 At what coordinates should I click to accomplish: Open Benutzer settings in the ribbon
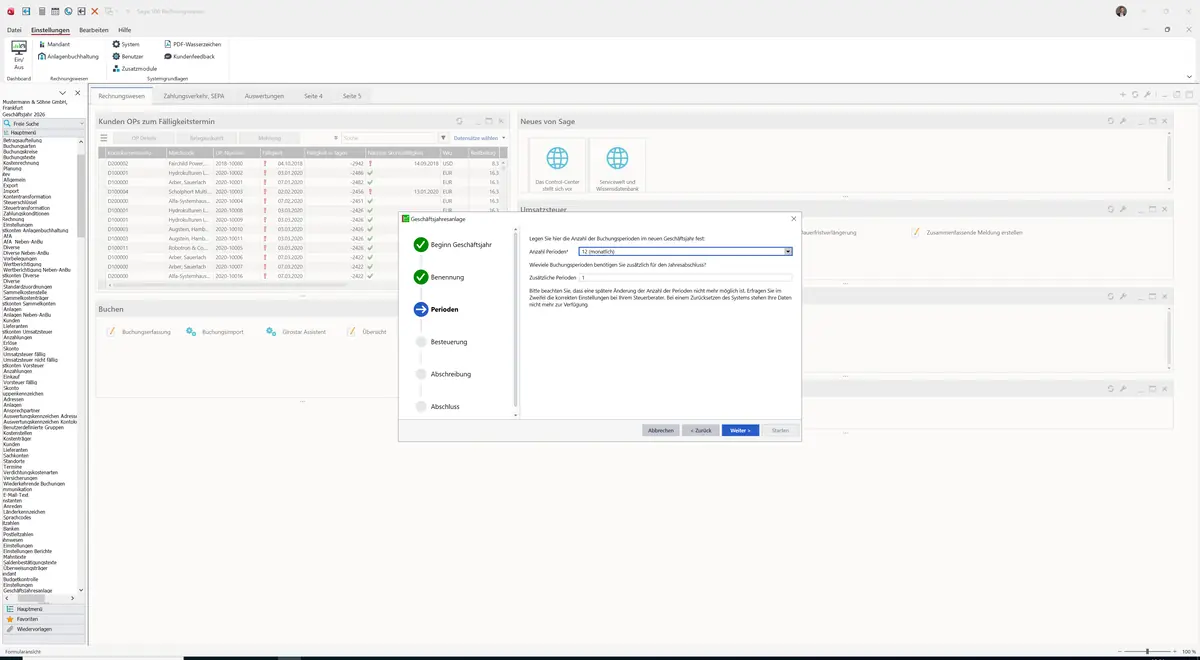pyautogui.click(x=128, y=57)
